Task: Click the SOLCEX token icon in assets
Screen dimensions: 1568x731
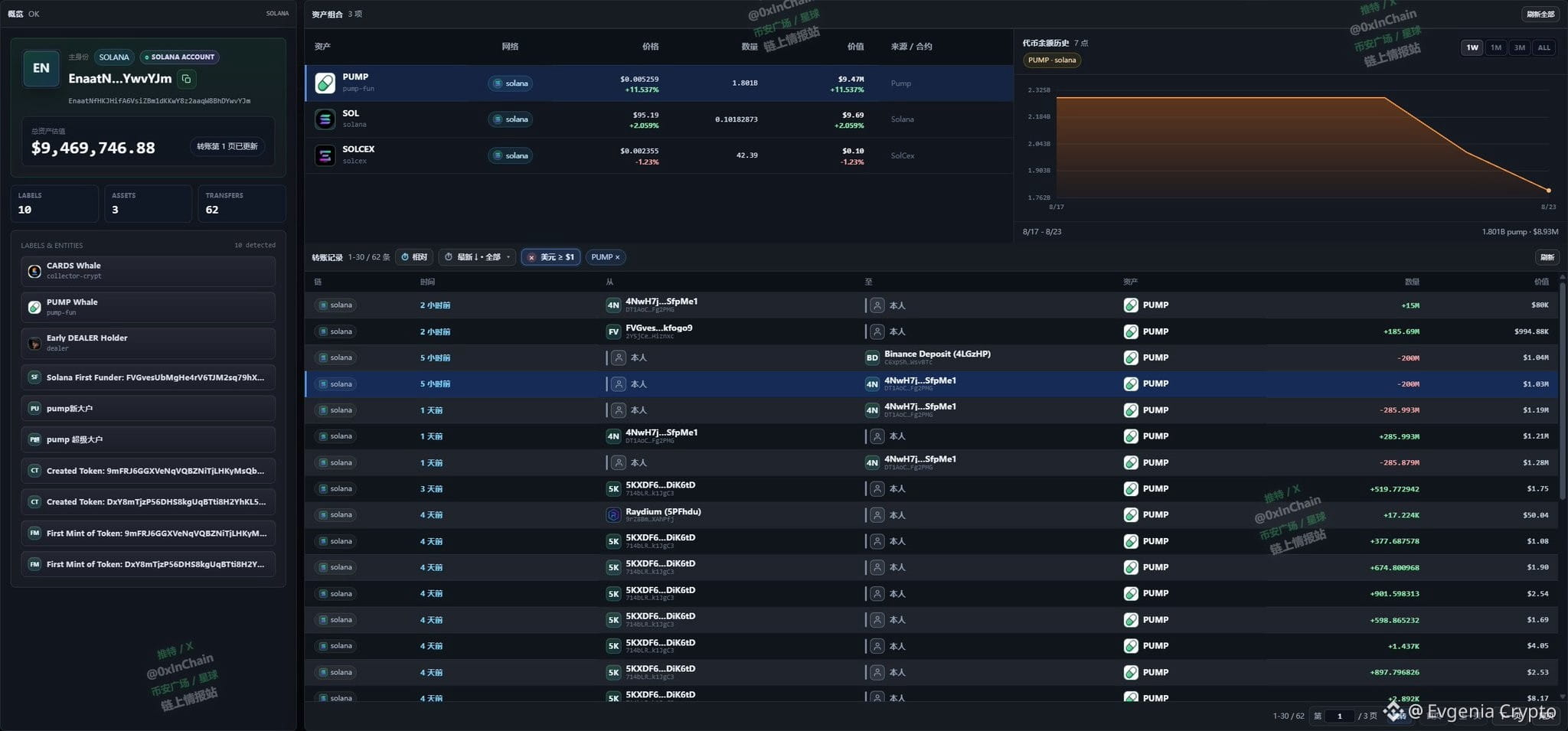Action: point(325,155)
